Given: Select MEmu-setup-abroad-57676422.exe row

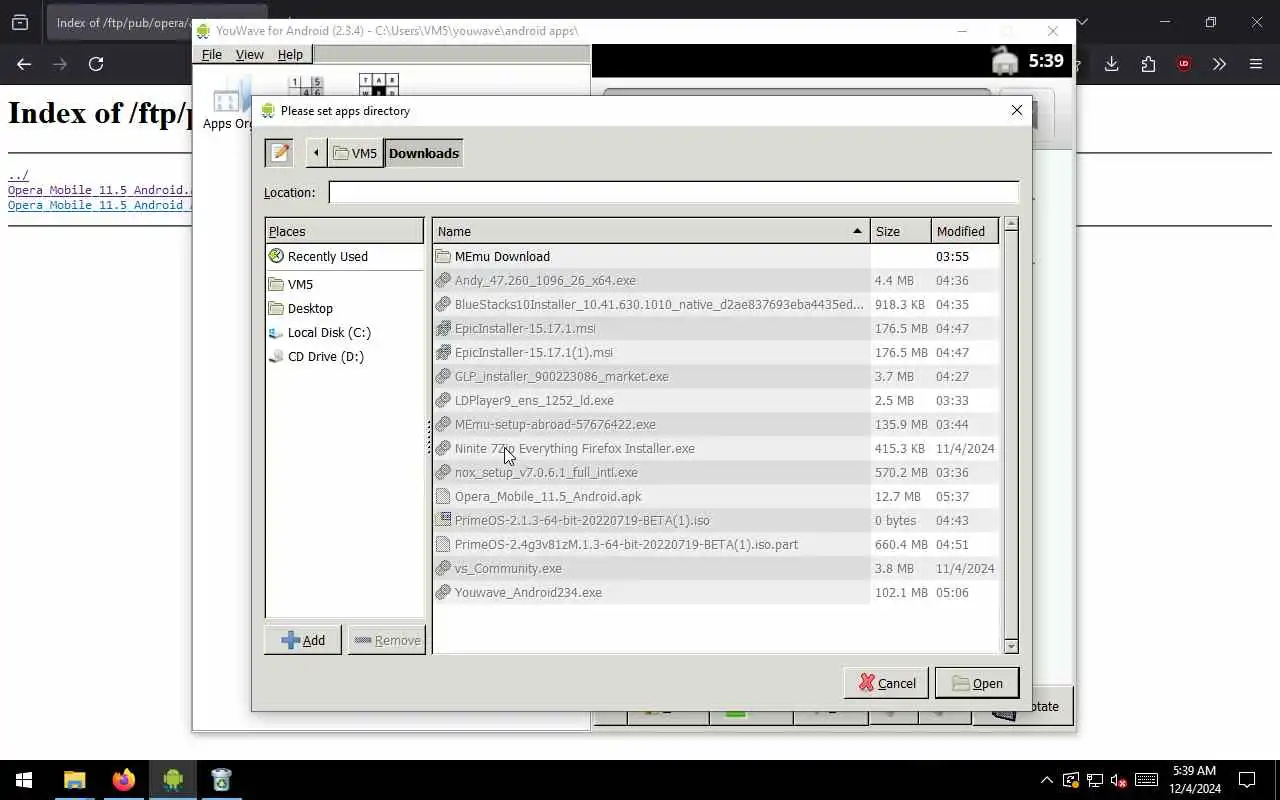Looking at the screenshot, I should pos(716,424).
